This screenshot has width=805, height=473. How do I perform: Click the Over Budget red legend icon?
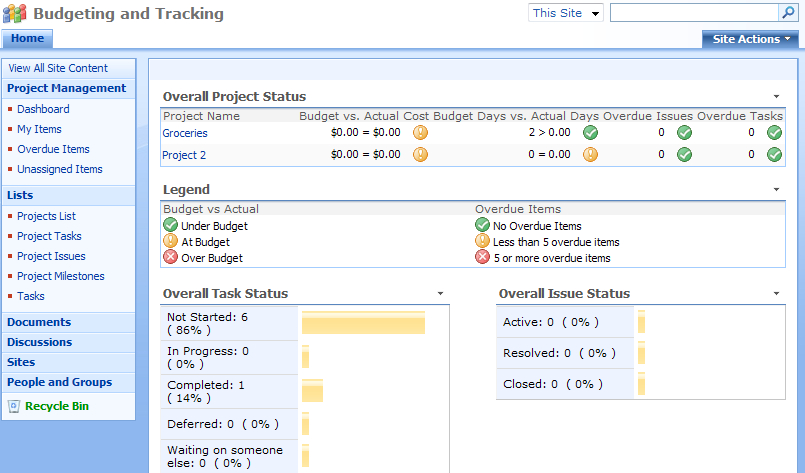coord(170,258)
